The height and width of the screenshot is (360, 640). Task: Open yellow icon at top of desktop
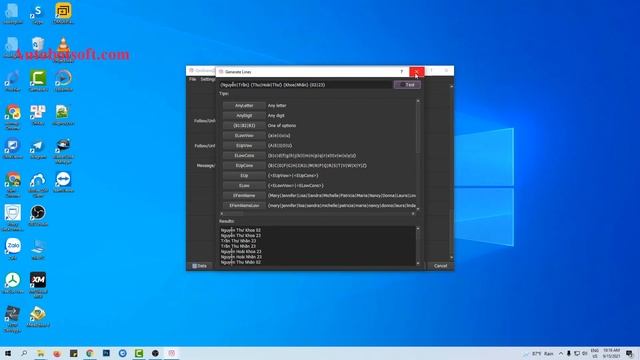pos(63,14)
